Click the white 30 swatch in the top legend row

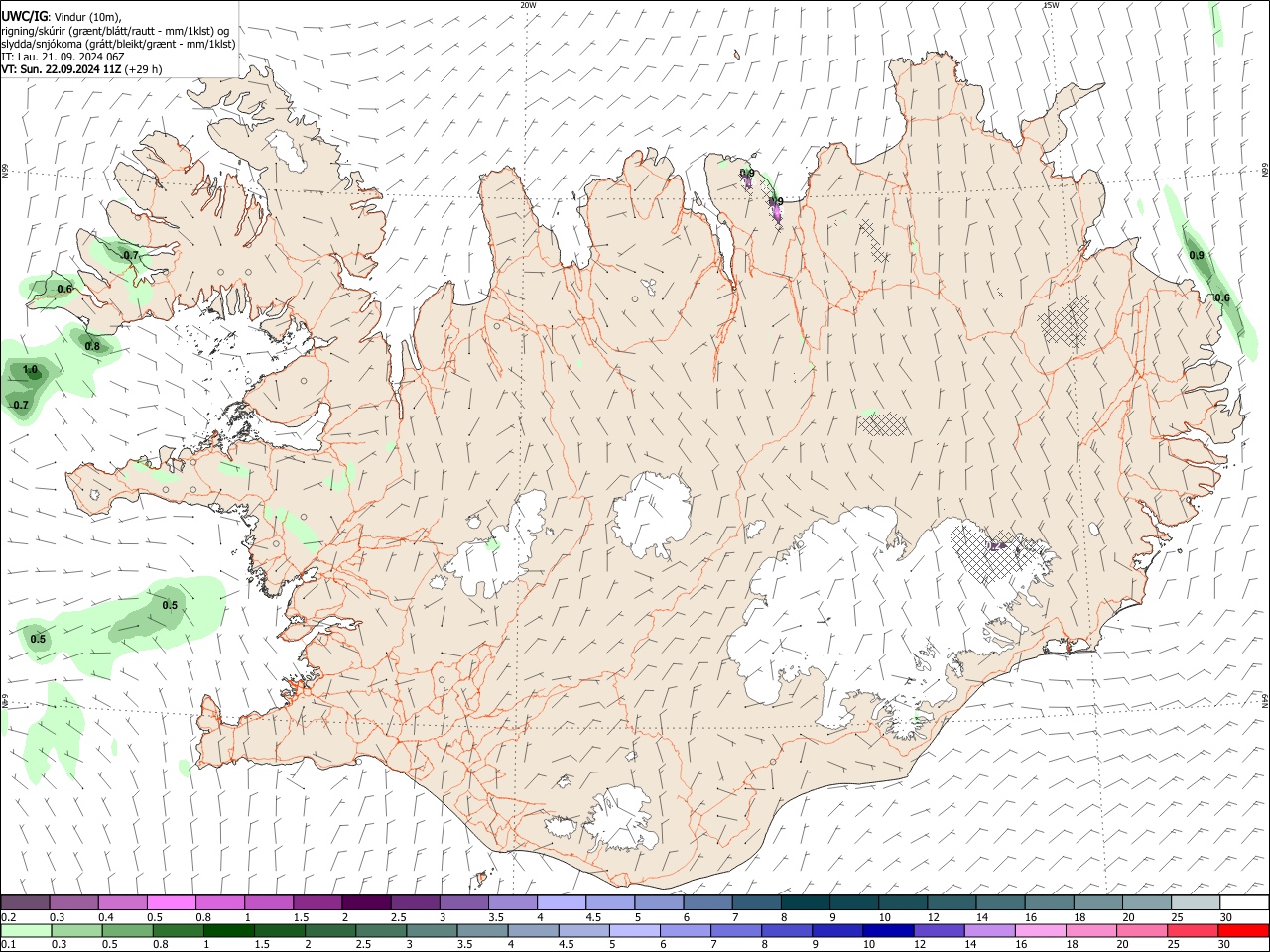click(x=1243, y=902)
